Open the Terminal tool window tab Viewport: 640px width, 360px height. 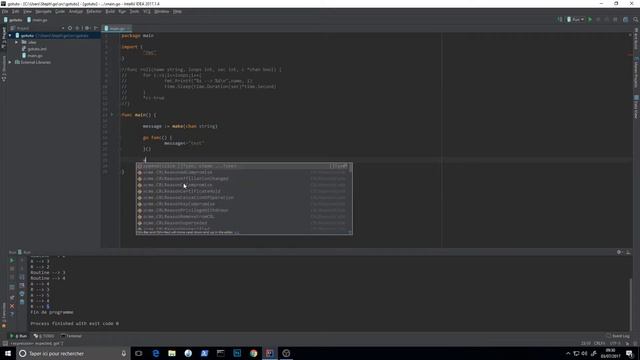[x=71, y=336]
